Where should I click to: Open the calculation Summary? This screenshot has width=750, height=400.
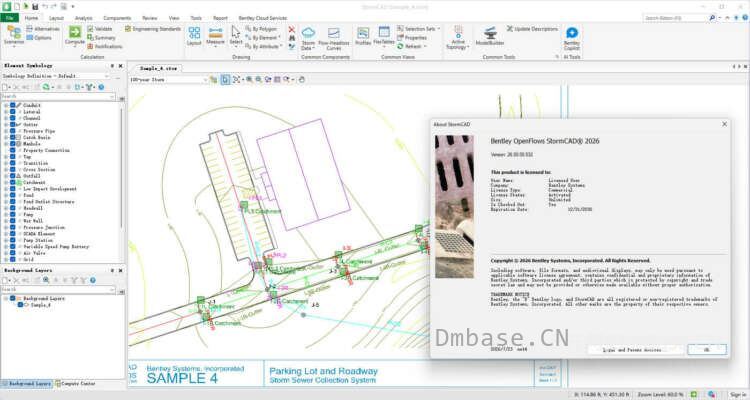coord(101,38)
